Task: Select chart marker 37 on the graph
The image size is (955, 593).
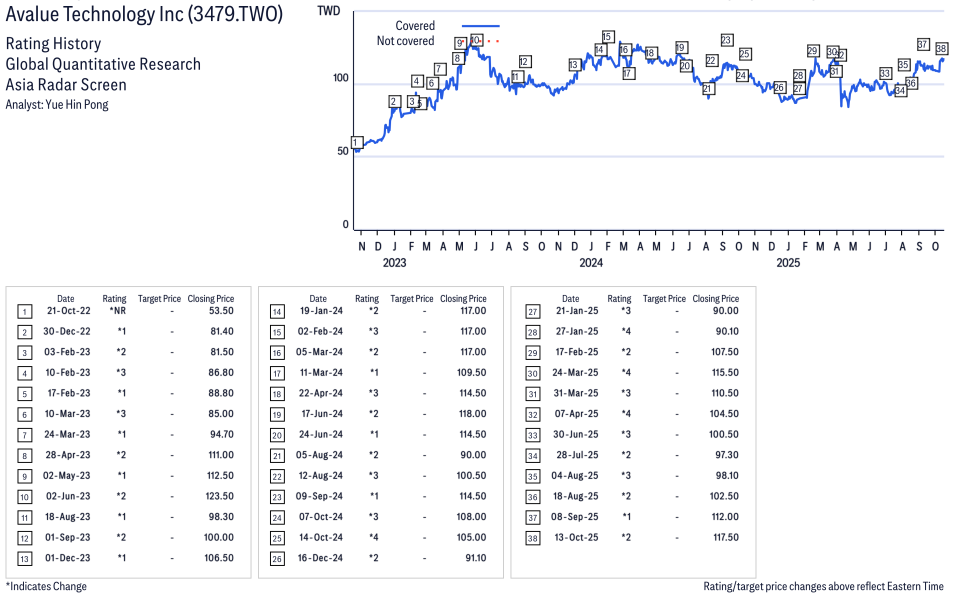Action: pos(923,45)
